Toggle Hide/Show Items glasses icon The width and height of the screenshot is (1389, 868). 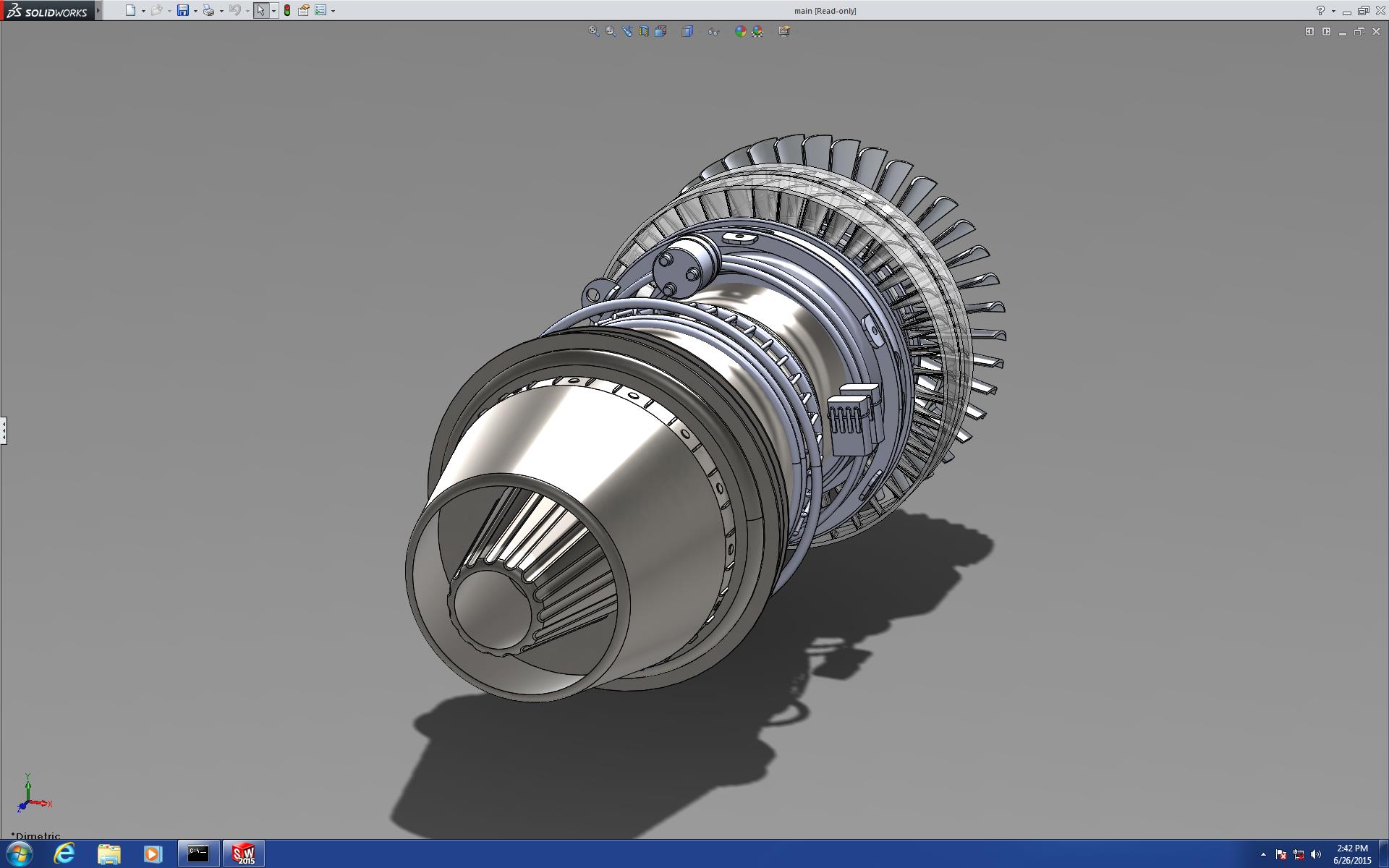tap(713, 31)
